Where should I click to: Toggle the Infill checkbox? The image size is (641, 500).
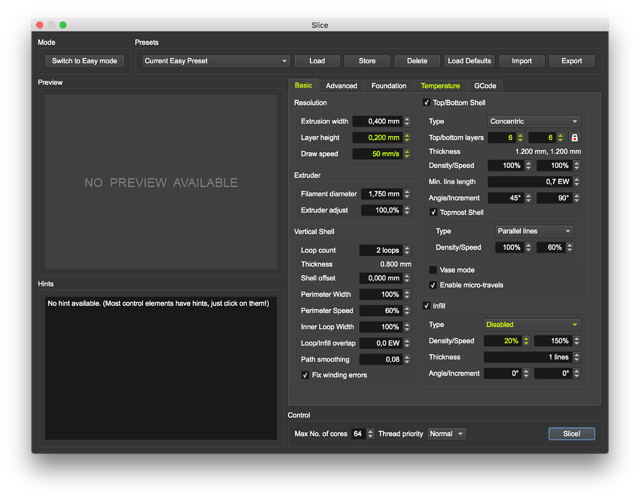tap(426, 306)
